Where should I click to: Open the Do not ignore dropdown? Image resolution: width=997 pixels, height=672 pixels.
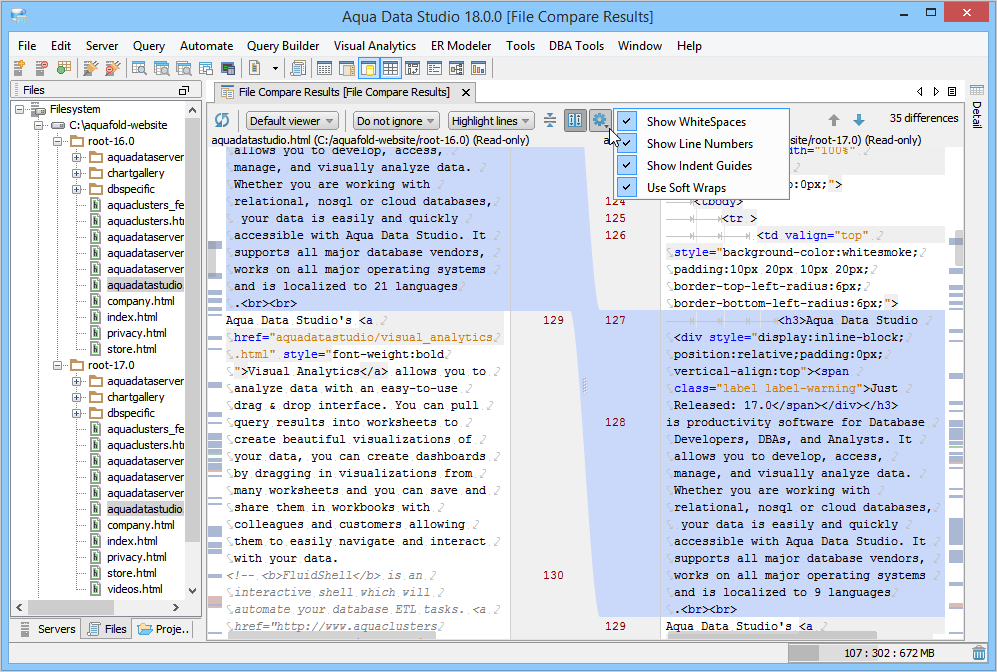pos(397,120)
